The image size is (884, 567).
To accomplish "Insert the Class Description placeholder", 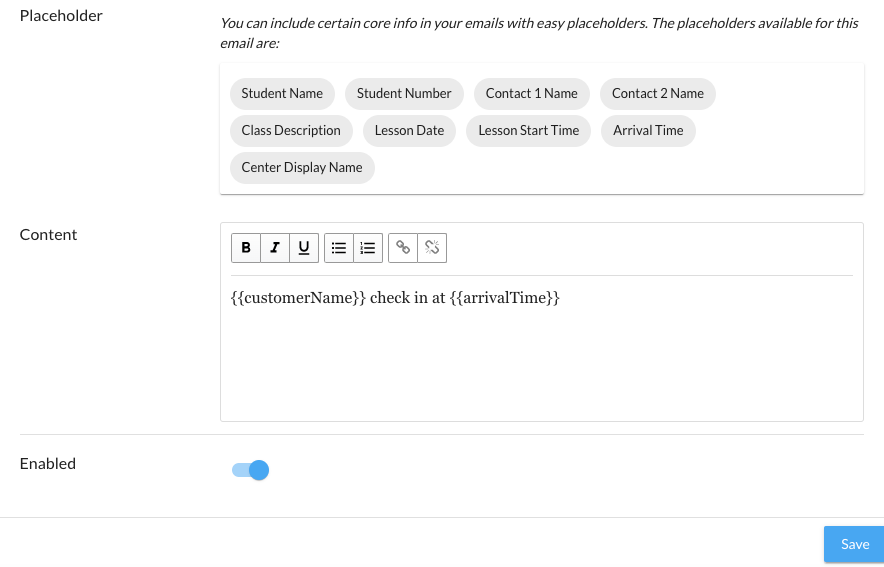I will pos(291,130).
